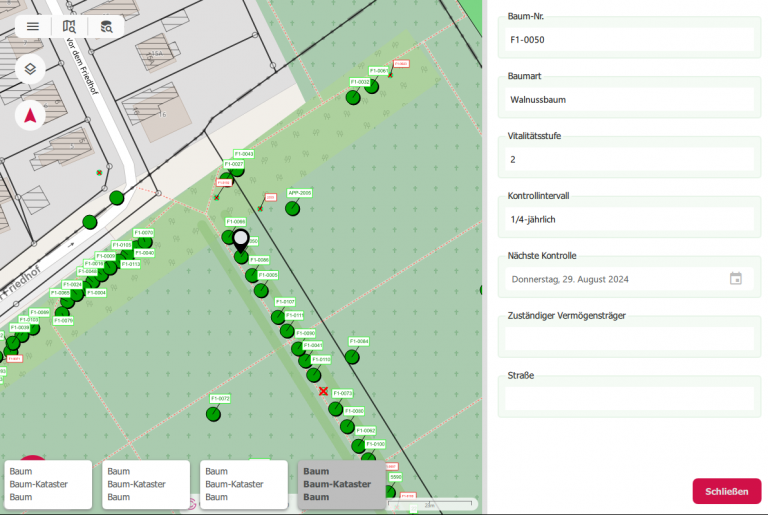The image size is (768, 515).
Task: Click the 5590 tree label
Action: [395, 477]
